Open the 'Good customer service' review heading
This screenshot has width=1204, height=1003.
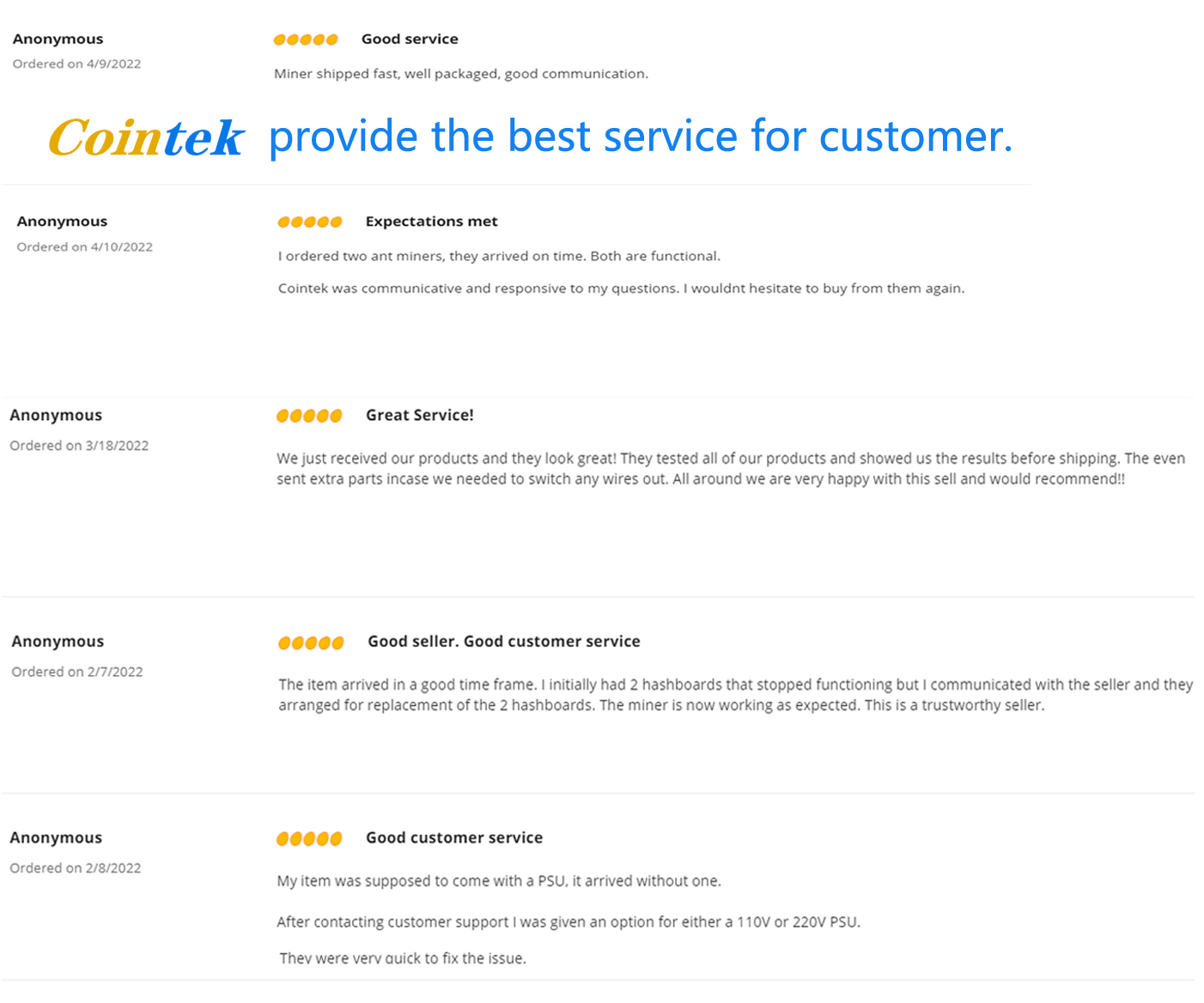(x=454, y=838)
